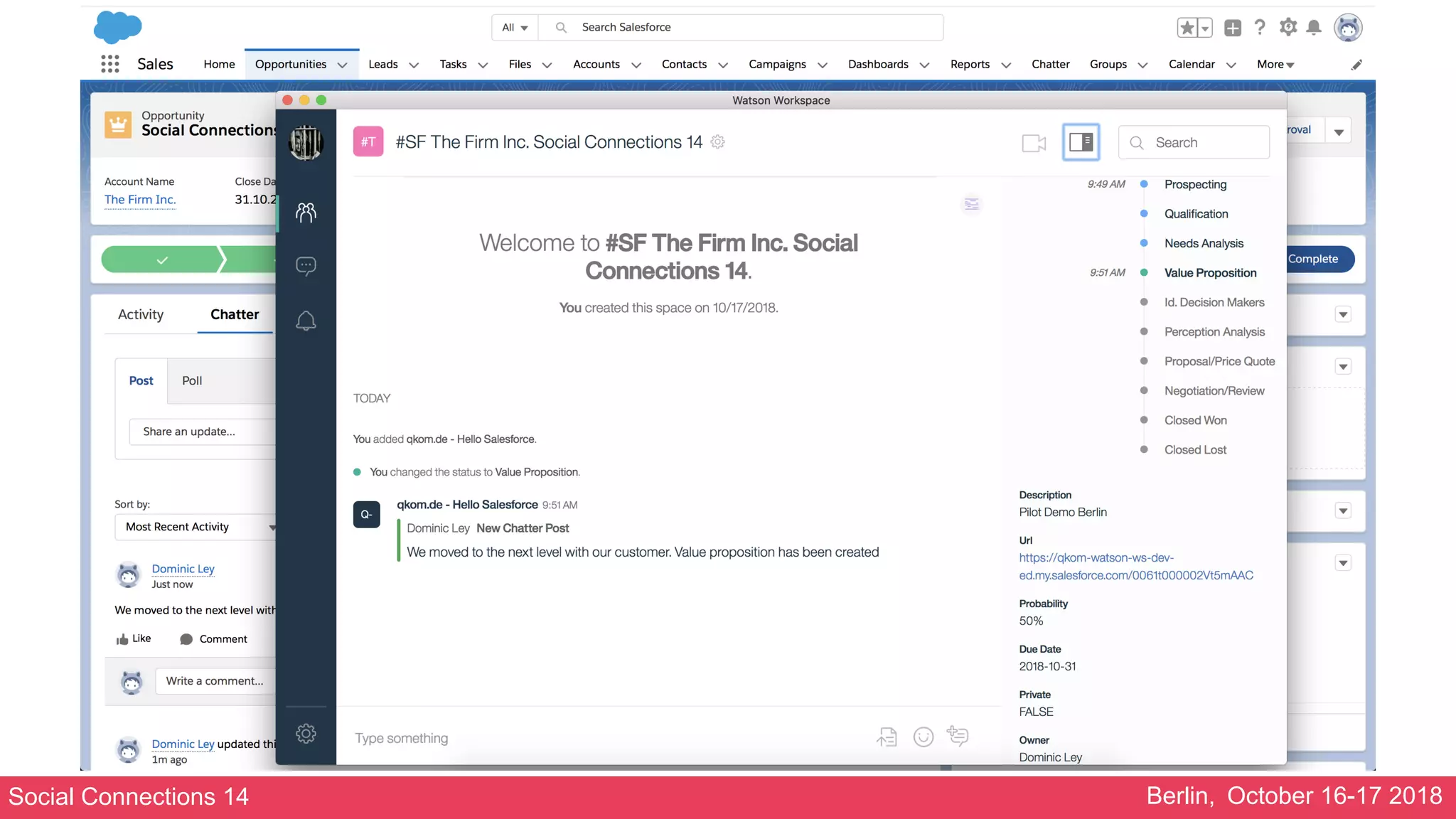Open the record actions dropdown beside Approval

tap(1339, 131)
